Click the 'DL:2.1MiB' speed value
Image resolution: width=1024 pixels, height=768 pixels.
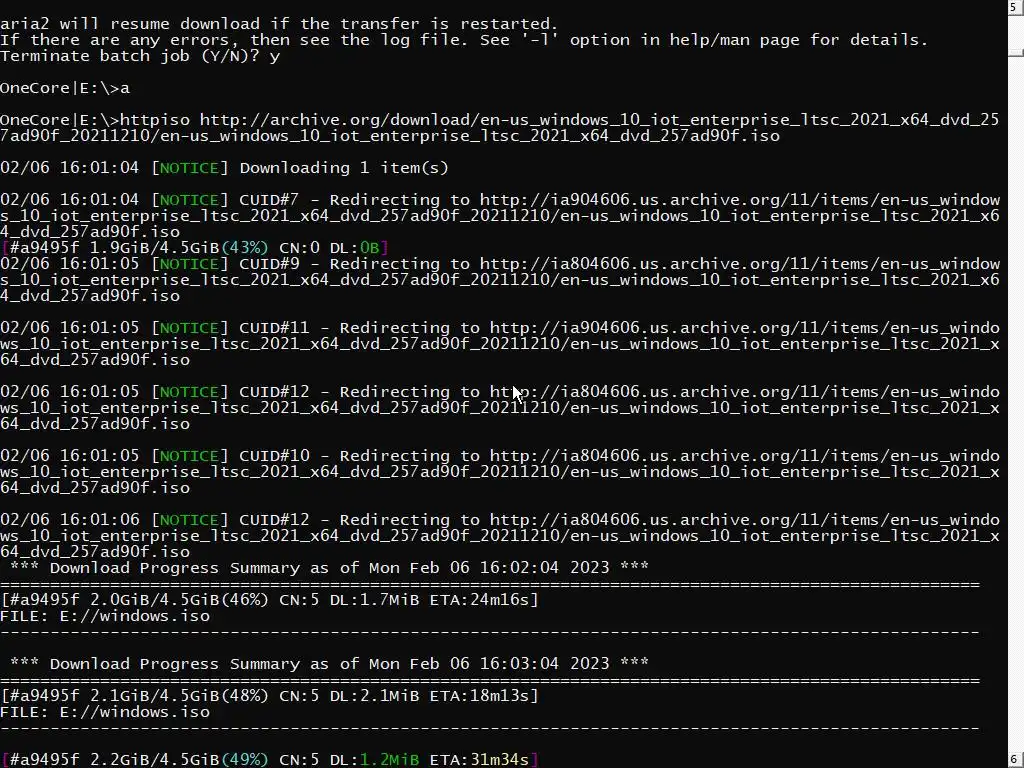[x=374, y=696]
